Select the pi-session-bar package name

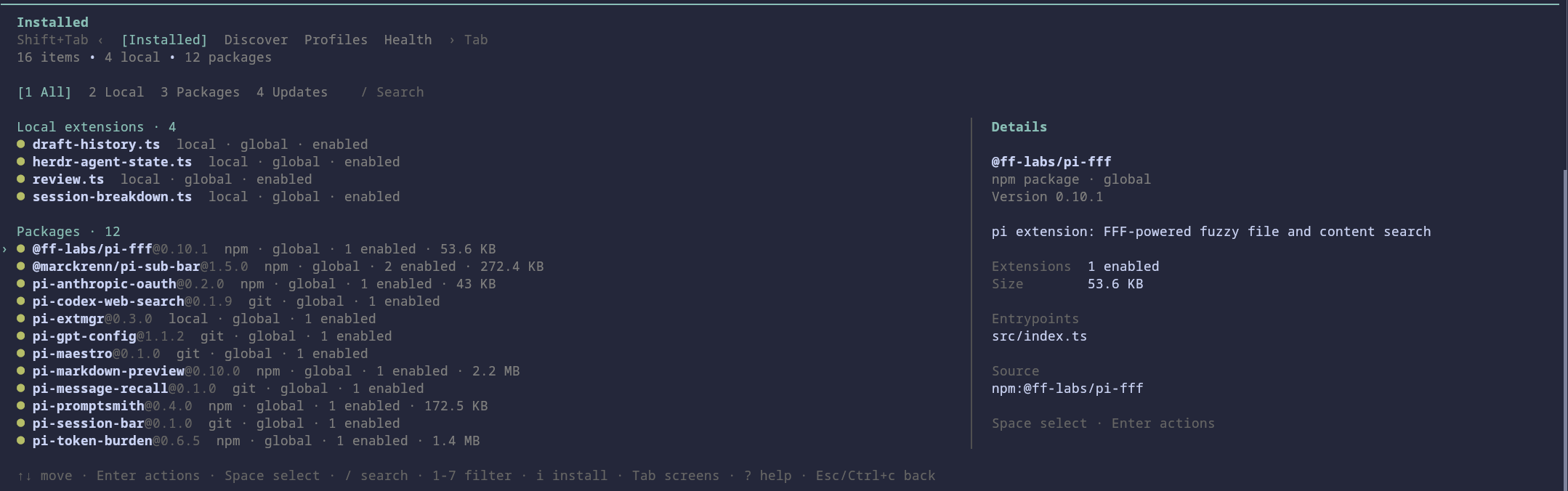tap(88, 423)
